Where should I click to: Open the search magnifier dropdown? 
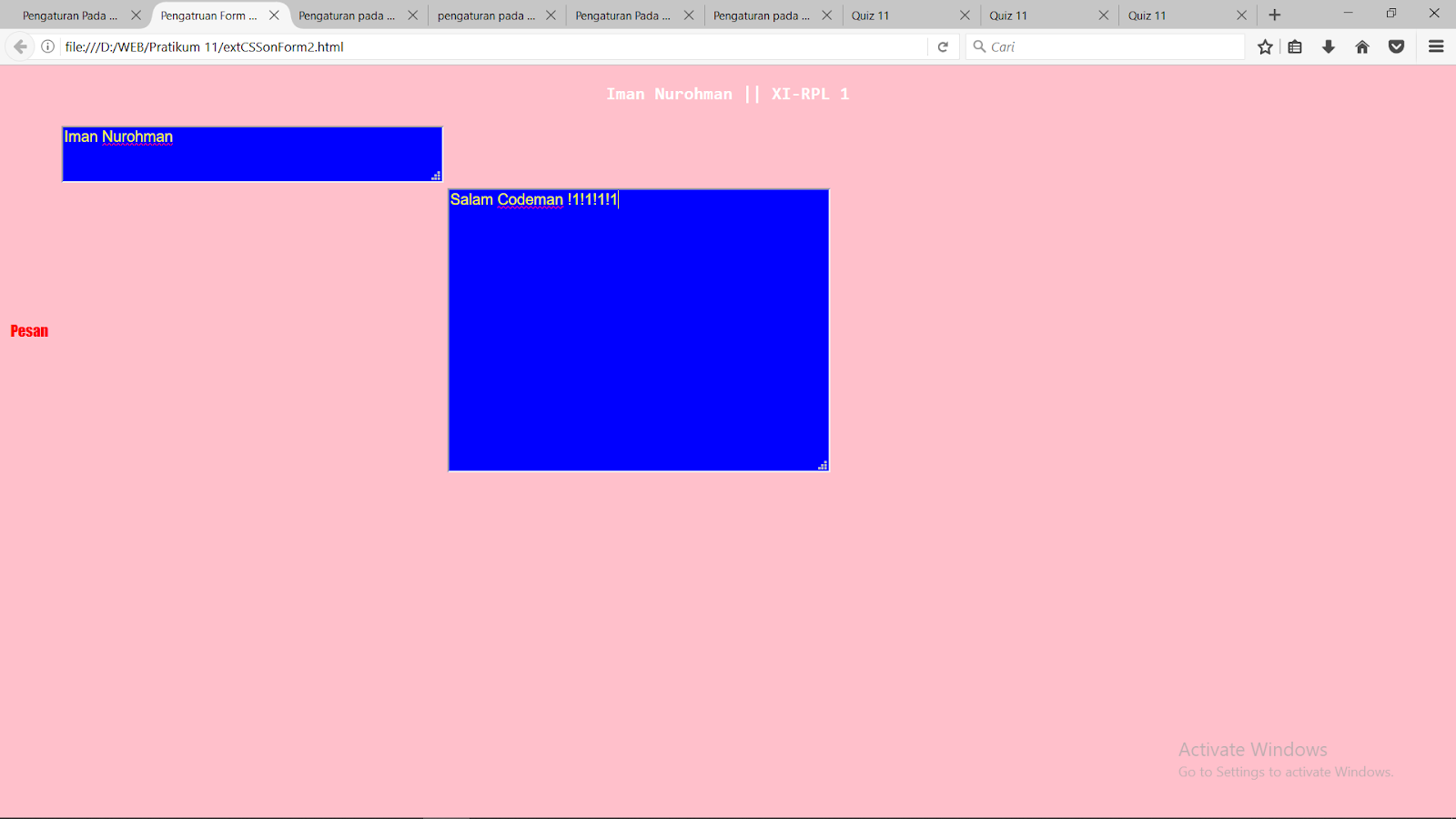(976, 46)
